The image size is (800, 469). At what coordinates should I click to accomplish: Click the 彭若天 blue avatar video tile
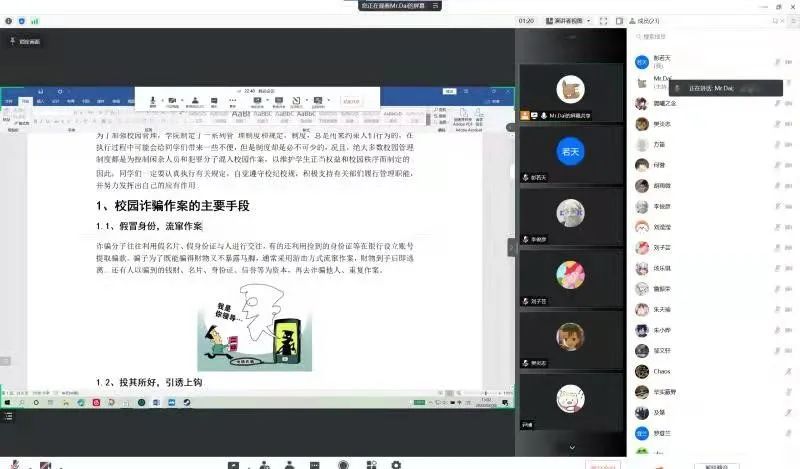coord(570,153)
